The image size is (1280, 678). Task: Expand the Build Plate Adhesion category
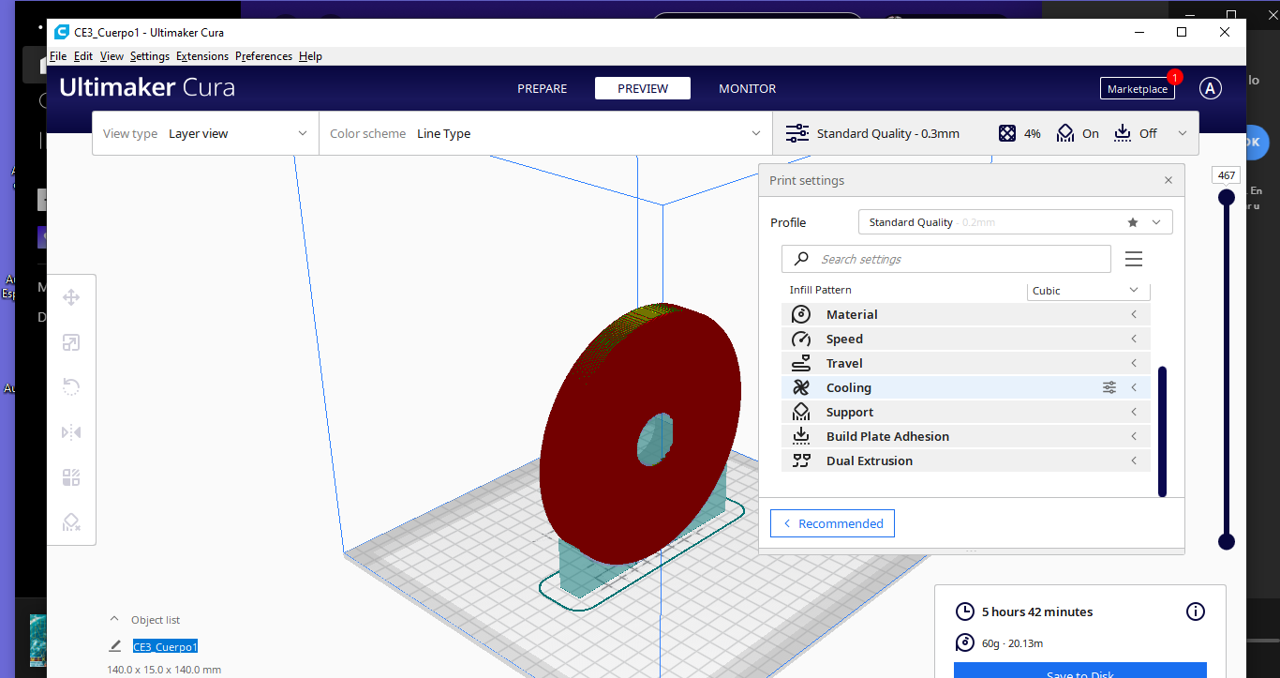tap(966, 436)
